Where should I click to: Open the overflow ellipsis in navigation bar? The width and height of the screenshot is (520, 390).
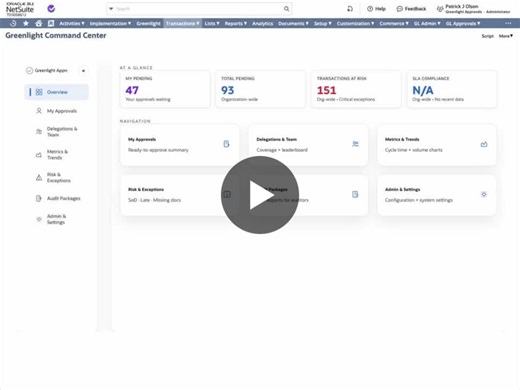(508, 23)
